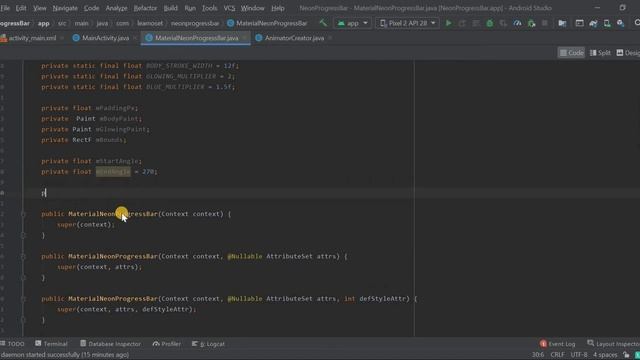
Task: Open the Refactor menu
Action: pos(145,8)
